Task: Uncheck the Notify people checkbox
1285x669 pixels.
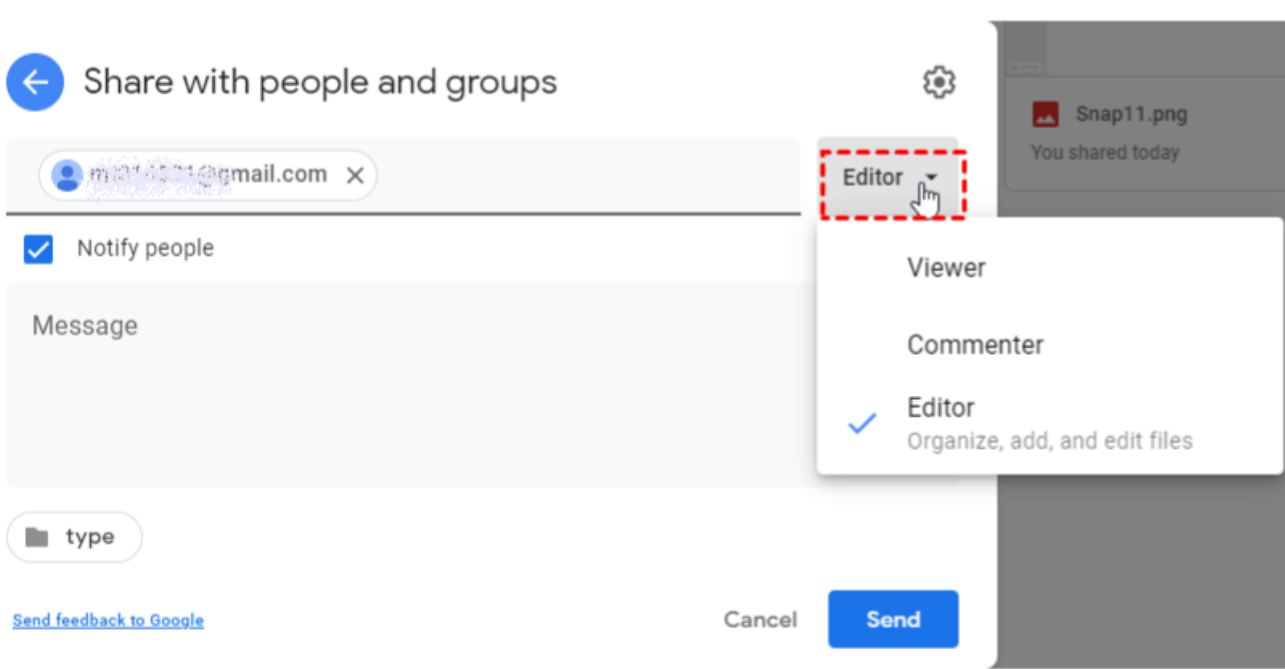Action: click(x=38, y=249)
